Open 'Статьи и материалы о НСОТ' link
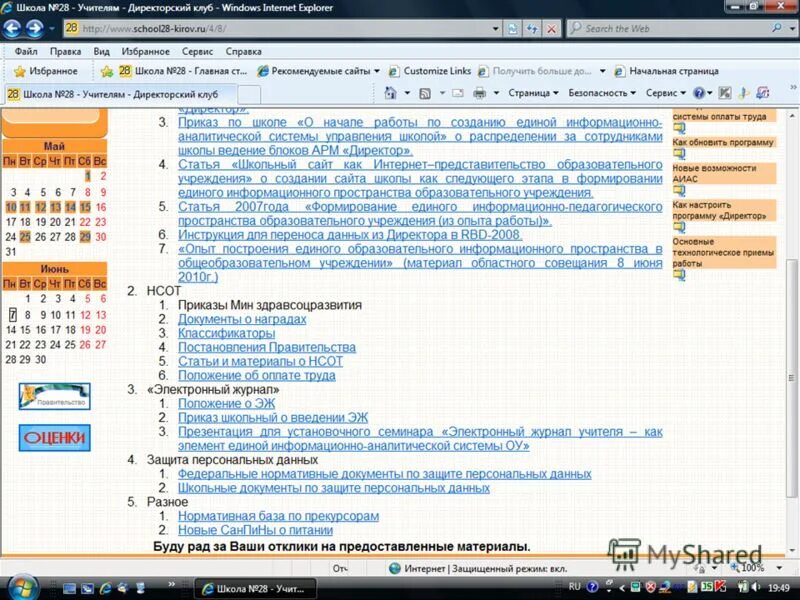Screen dimensions: 800x600 pyautogui.click(x=260, y=361)
